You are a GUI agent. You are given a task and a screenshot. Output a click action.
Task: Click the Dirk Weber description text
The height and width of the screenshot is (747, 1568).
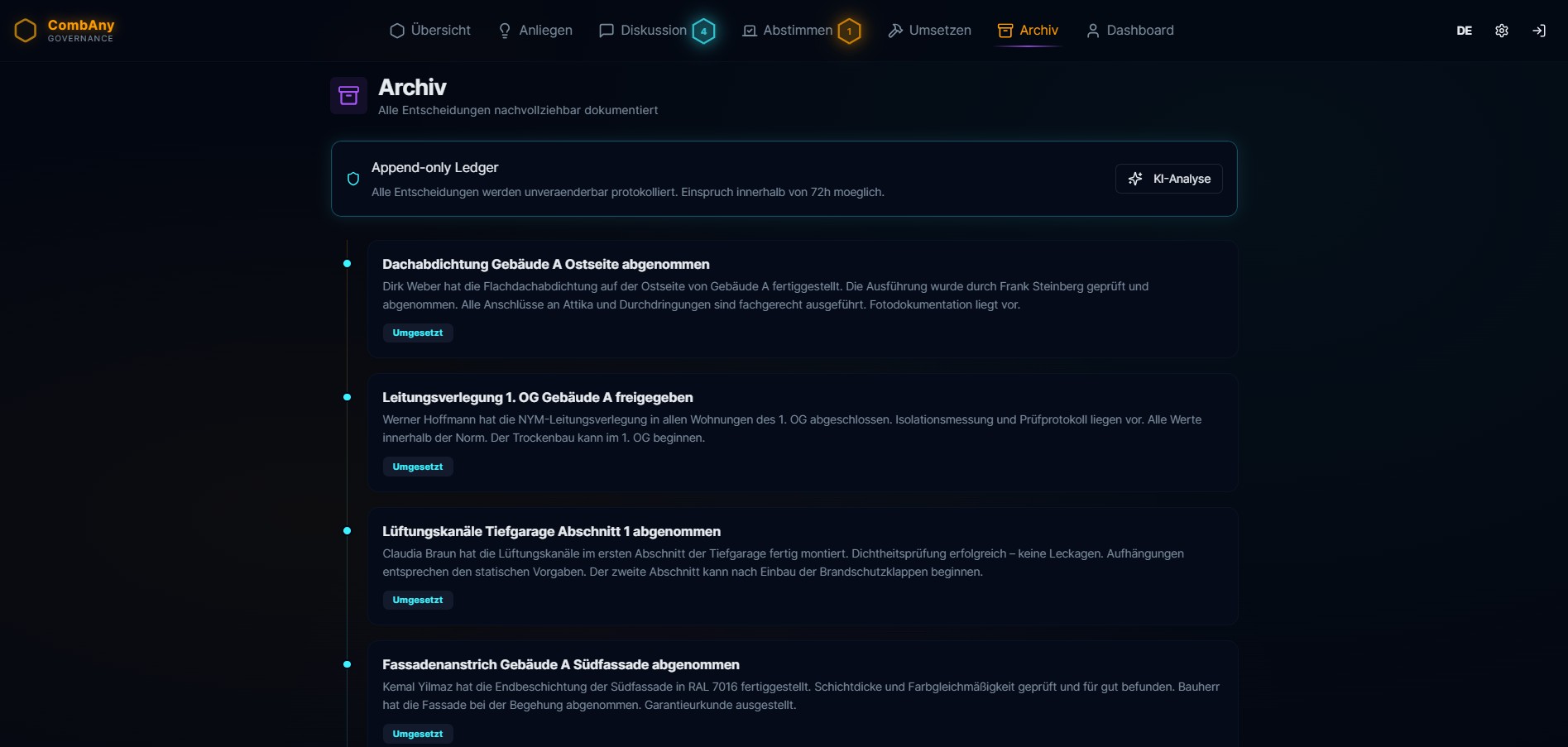coord(765,295)
